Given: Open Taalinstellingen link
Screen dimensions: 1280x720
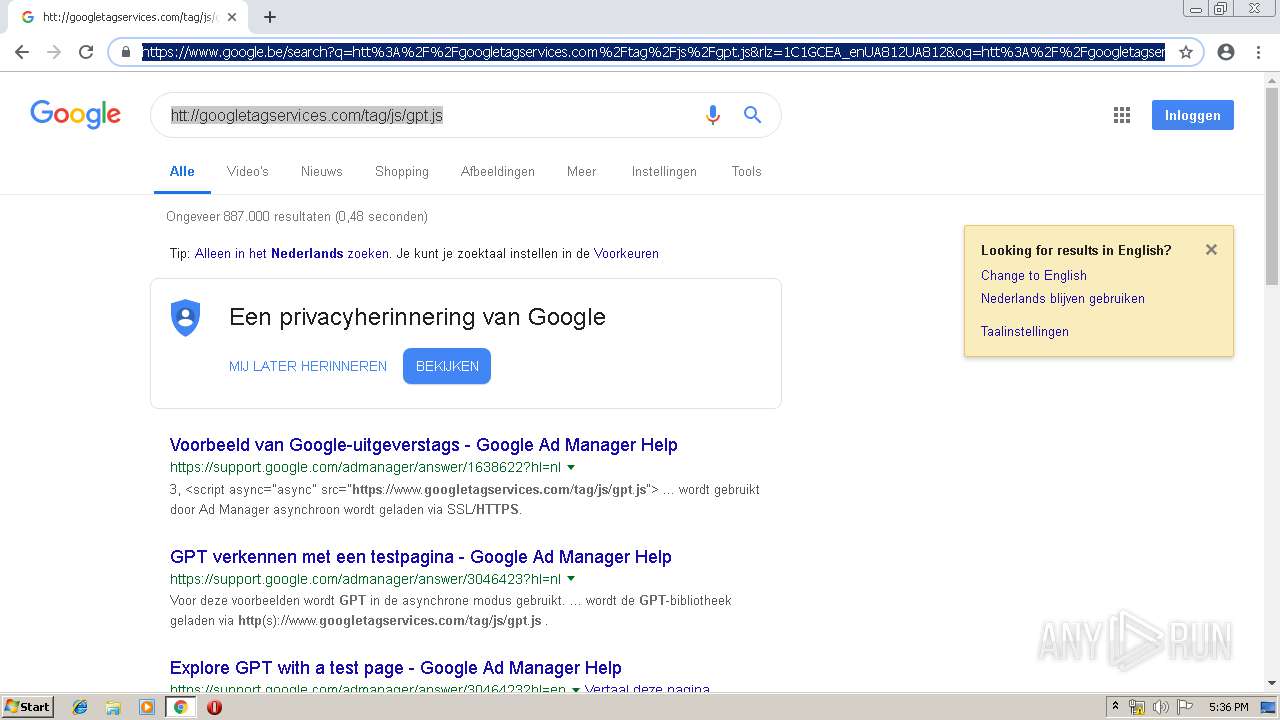Looking at the screenshot, I should point(1025,331).
